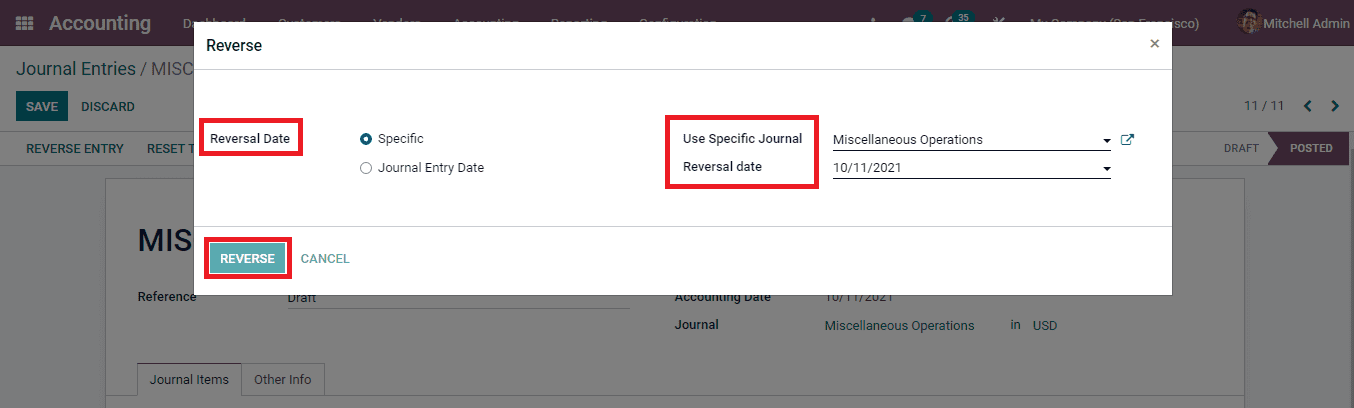The image size is (1354, 408).
Task: Click the USD currency value
Action: coord(1045,326)
